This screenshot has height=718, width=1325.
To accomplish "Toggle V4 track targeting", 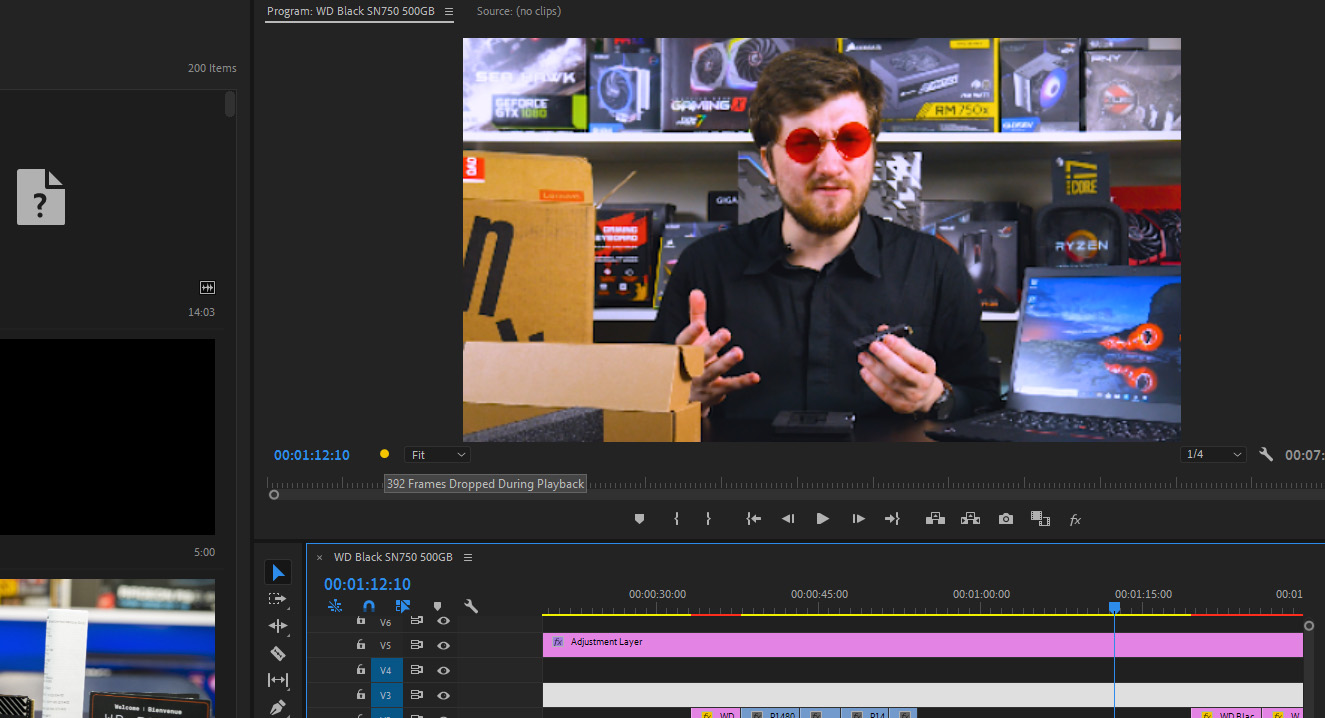I will click(386, 670).
